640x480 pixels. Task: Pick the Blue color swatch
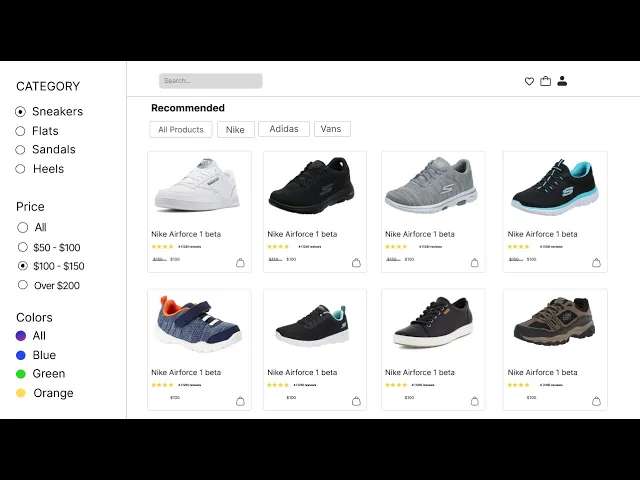click(21, 355)
